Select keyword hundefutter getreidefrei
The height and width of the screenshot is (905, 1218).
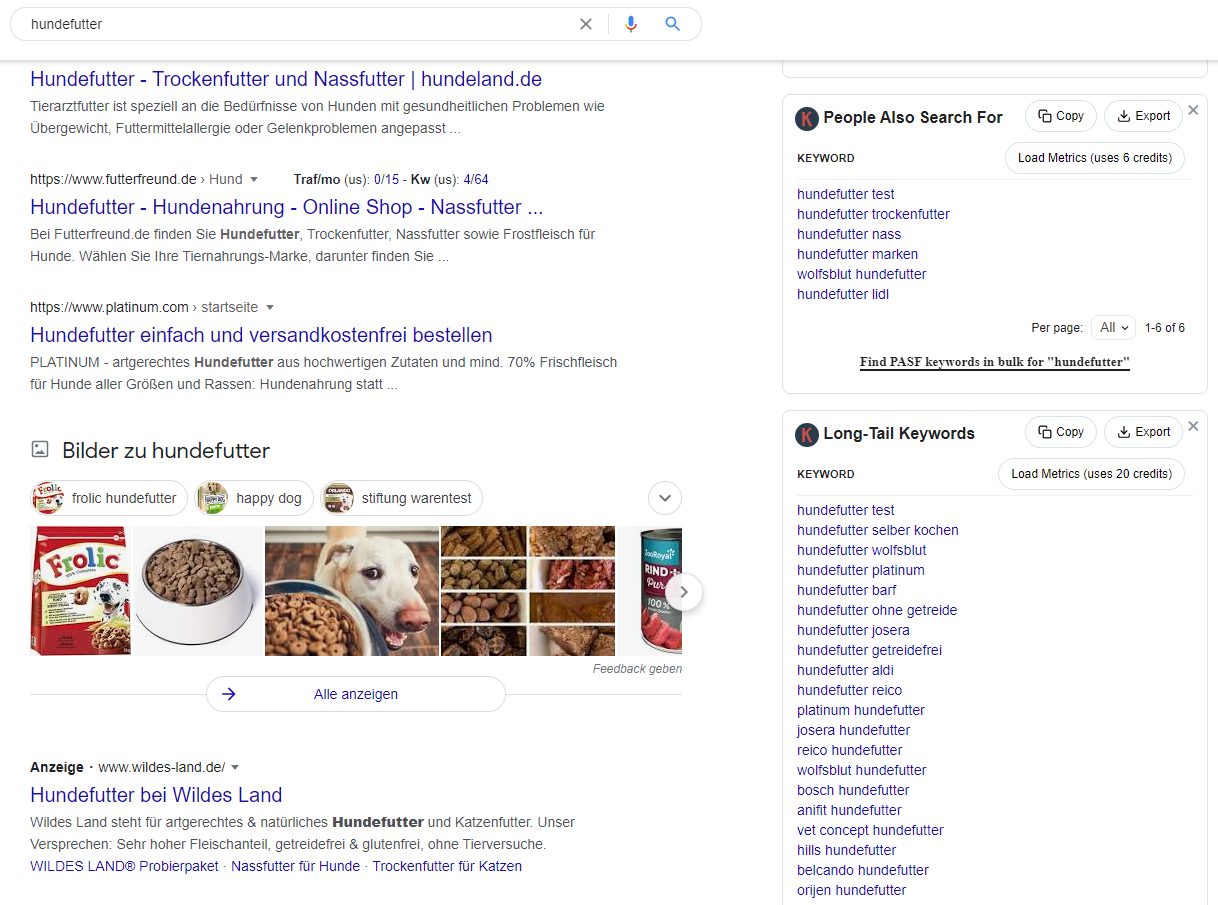[869, 650]
